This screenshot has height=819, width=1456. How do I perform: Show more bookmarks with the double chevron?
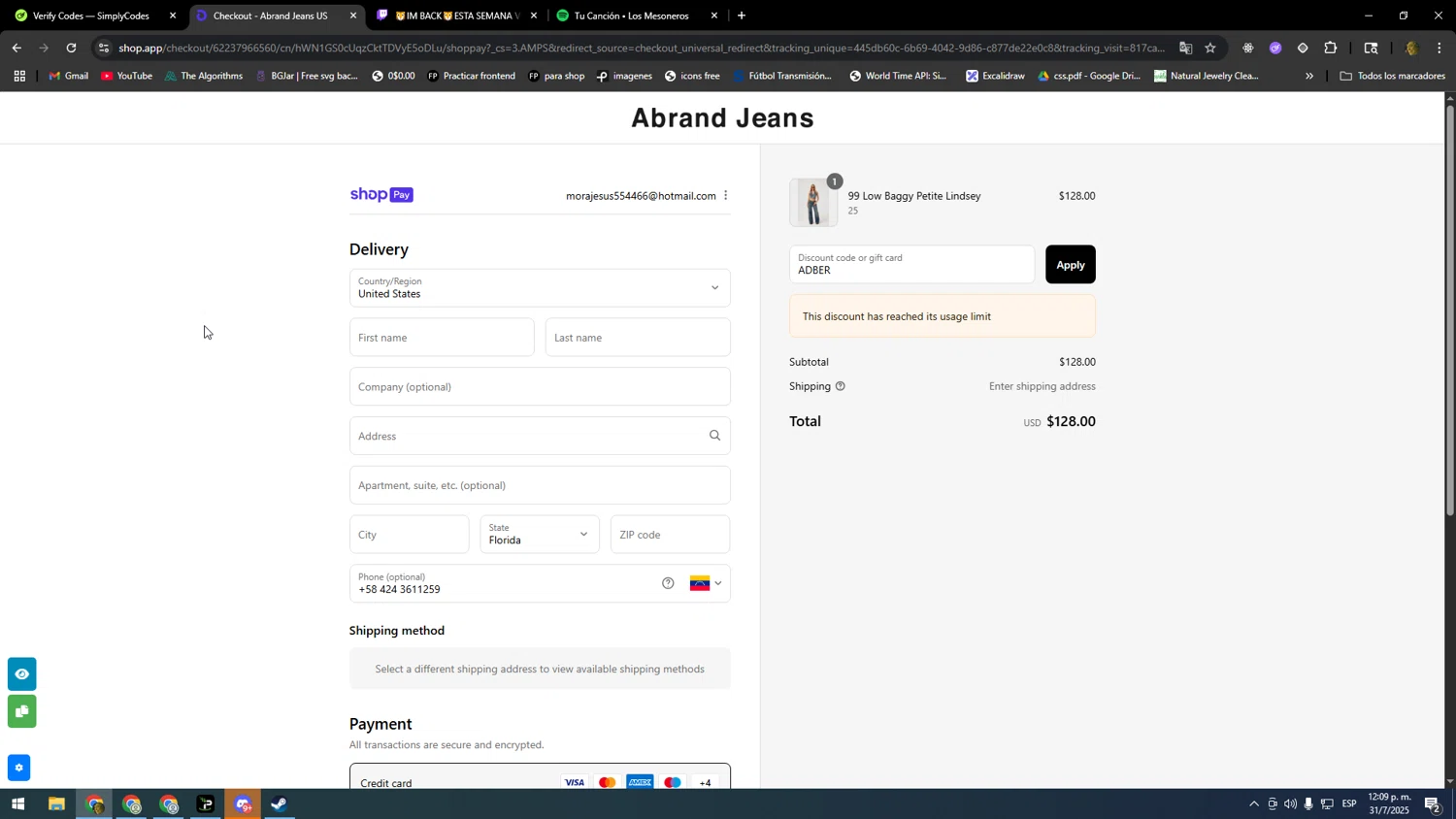tap(1309, 76)
